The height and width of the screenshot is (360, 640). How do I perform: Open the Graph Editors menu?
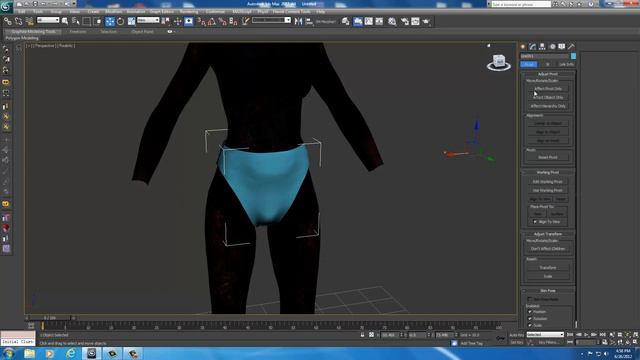click(x=161, y=12)
